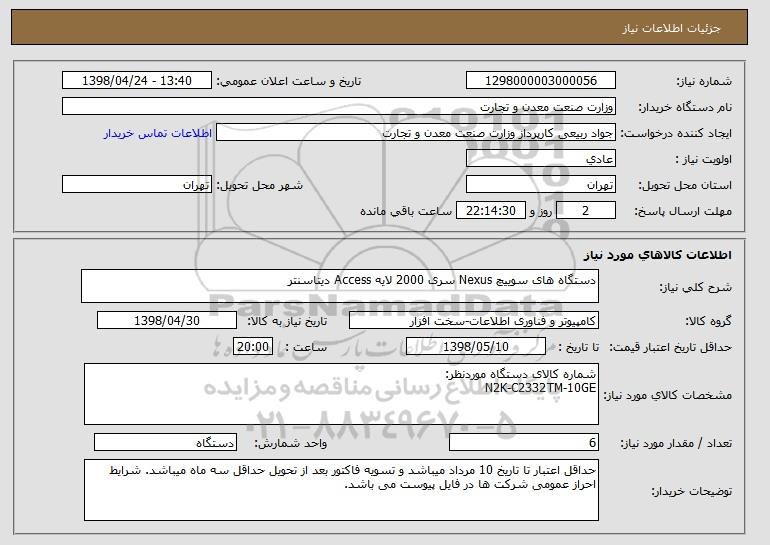
Task: Select the label شهر محل تحویل
Action: 260,185
